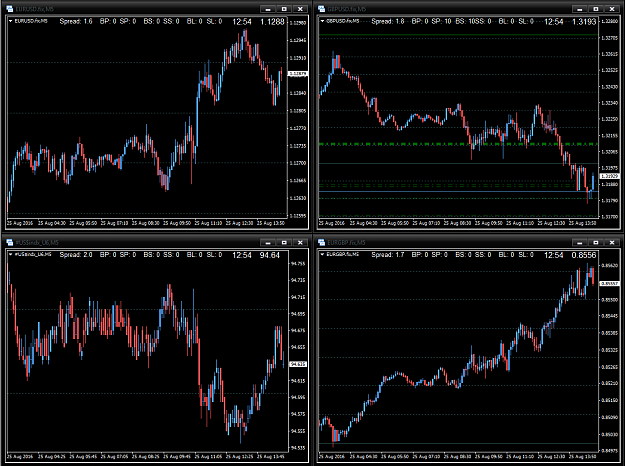Click the '25 Aug 2016' date on the EURGBP time axis
Screen dimensions: 625x466
coord(332,456)
